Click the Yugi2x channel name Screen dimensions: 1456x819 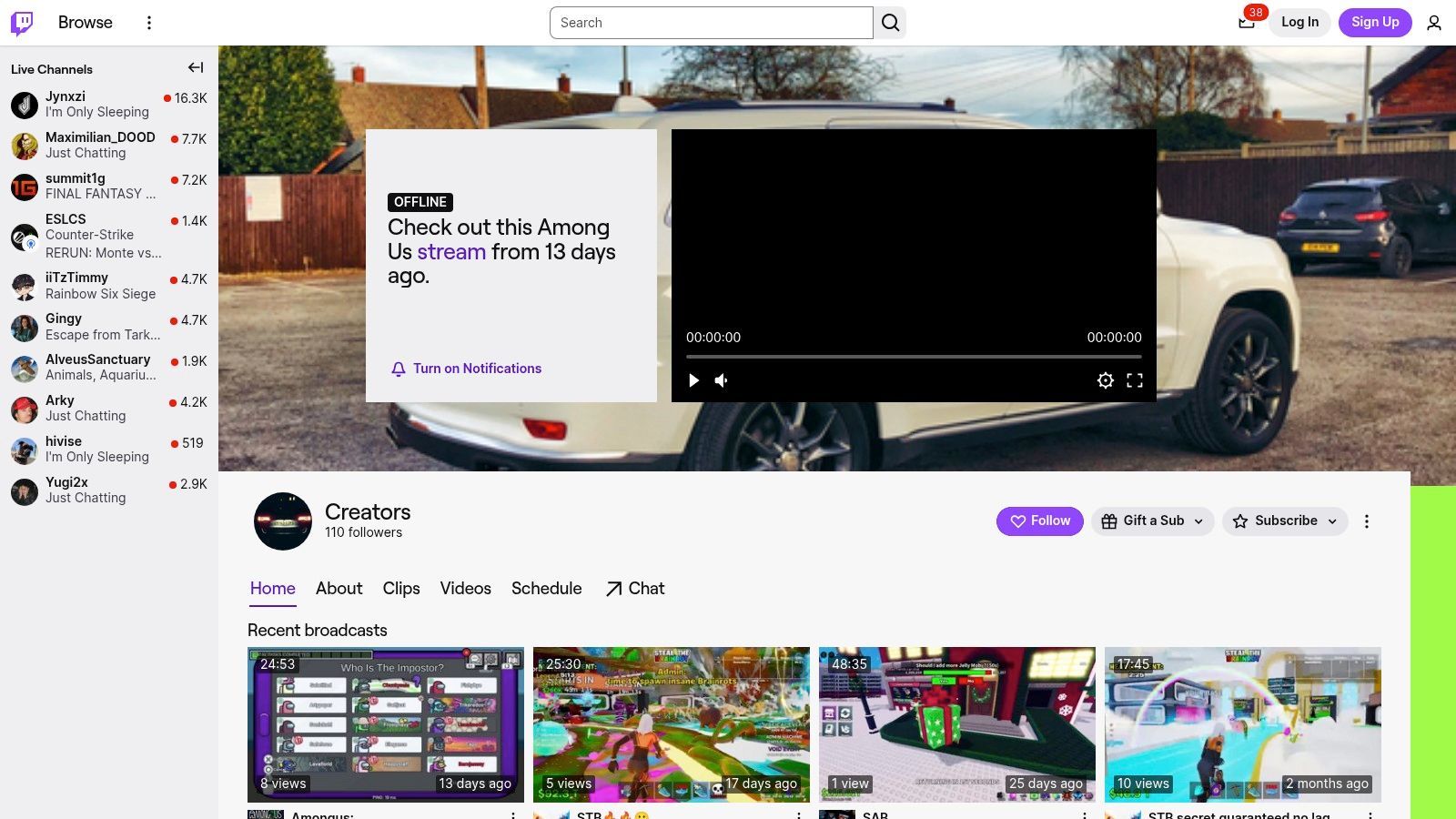[66, 482]
